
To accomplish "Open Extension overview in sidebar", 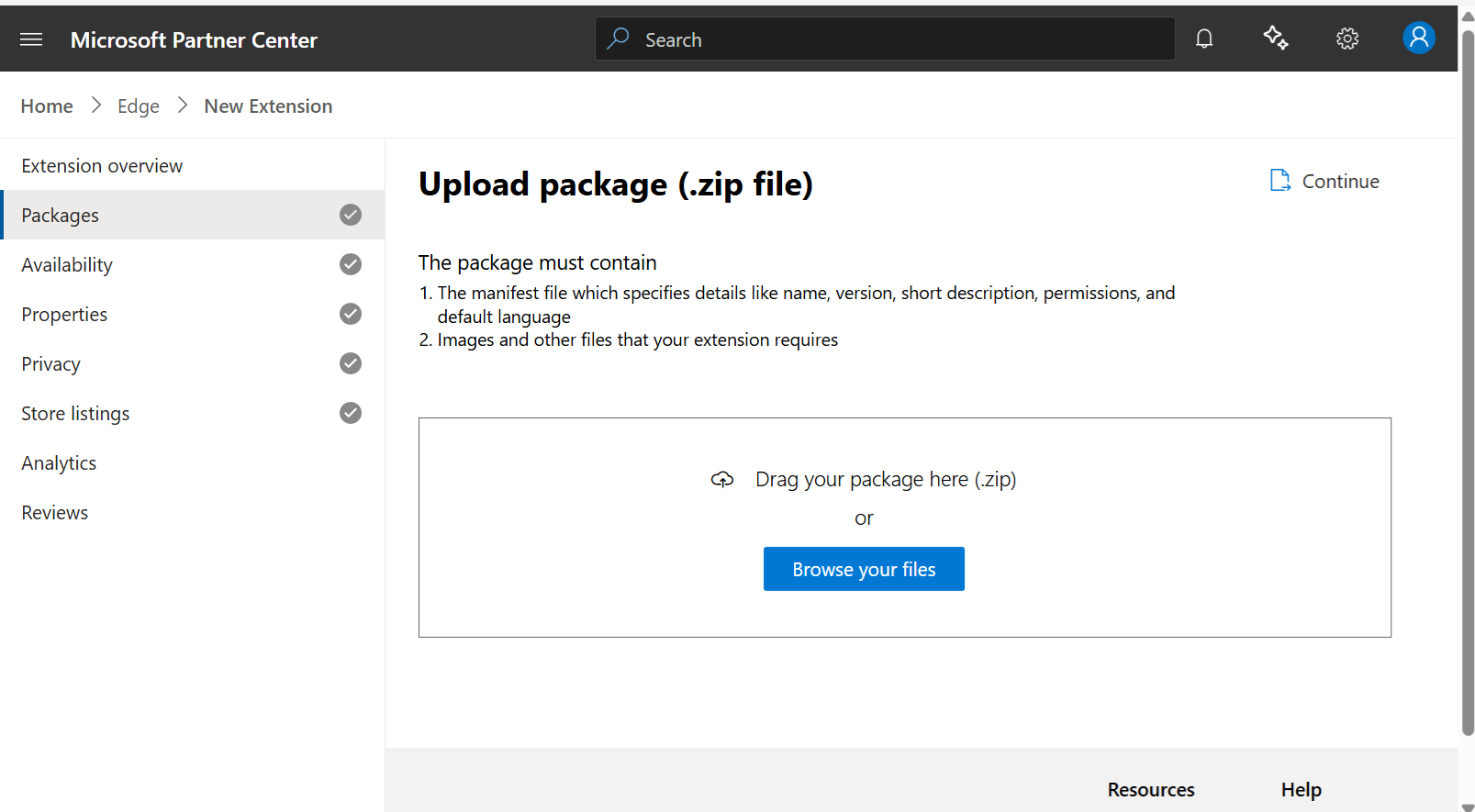I will click(193, 166).
